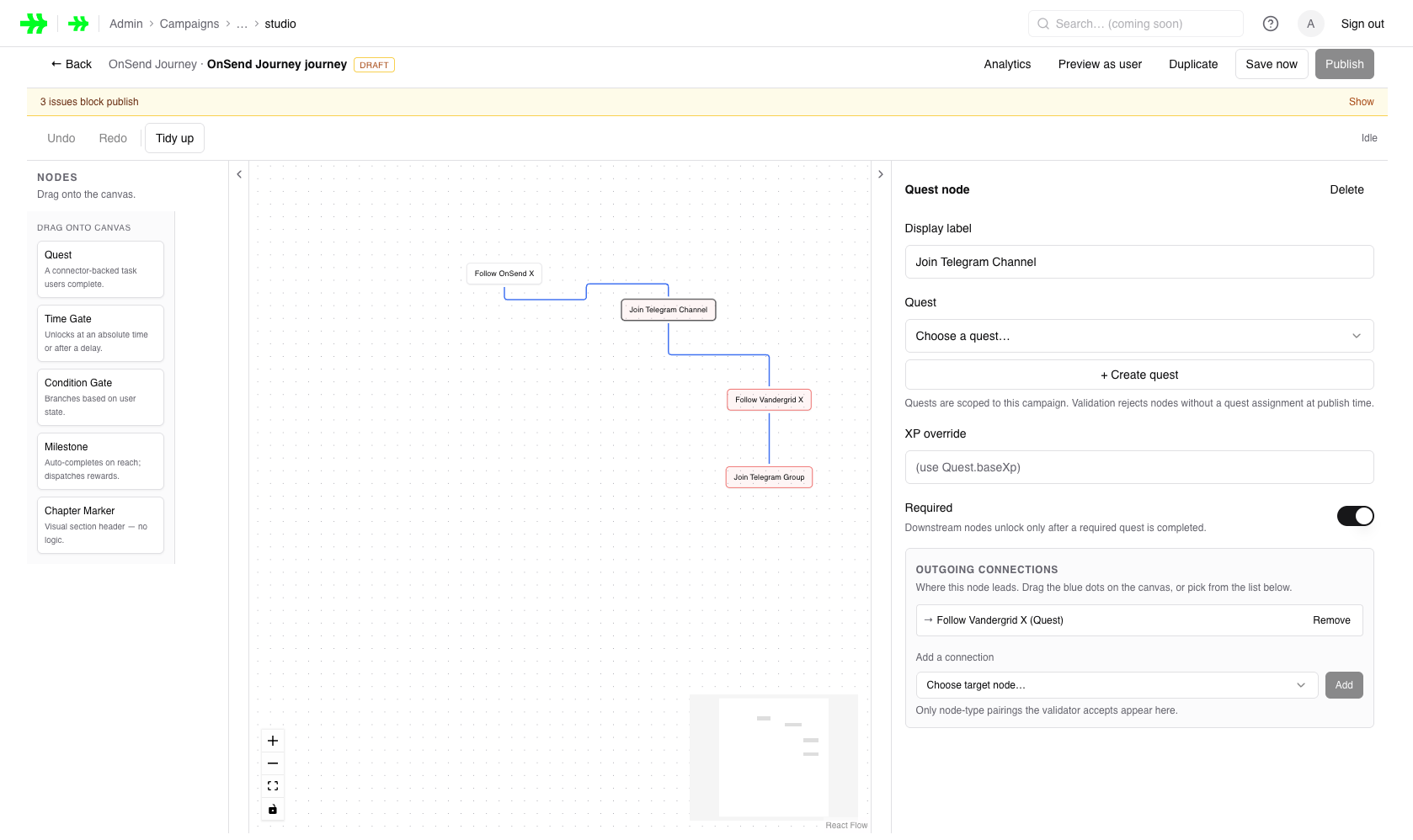
Task: Click Undo in the toolbar
Action: (x=61, y=138)
